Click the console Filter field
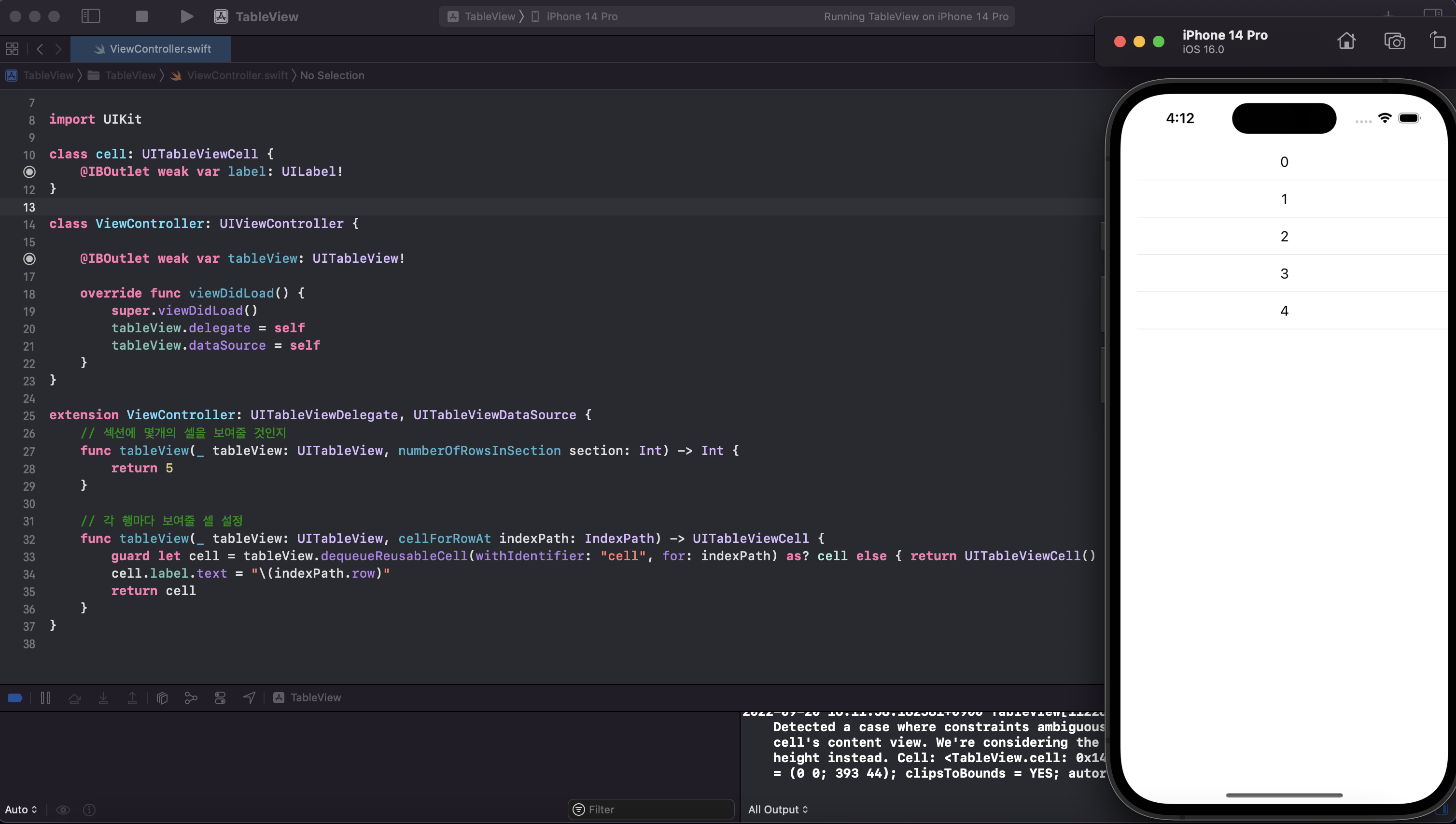The height and width of the screenshot is (824, 1456). [x=650, y=810]
